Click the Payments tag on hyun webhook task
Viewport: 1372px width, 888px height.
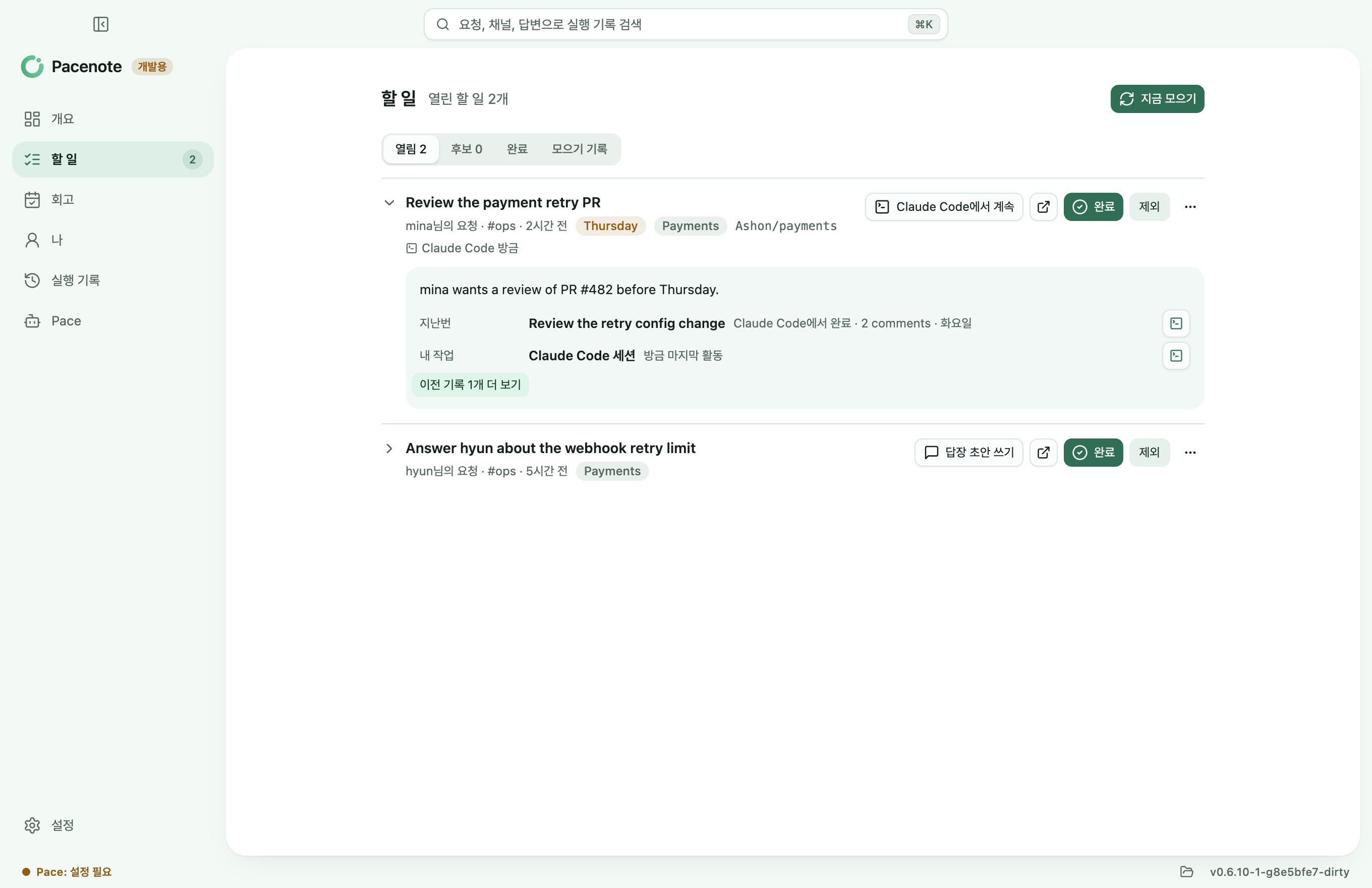(612, 472)
